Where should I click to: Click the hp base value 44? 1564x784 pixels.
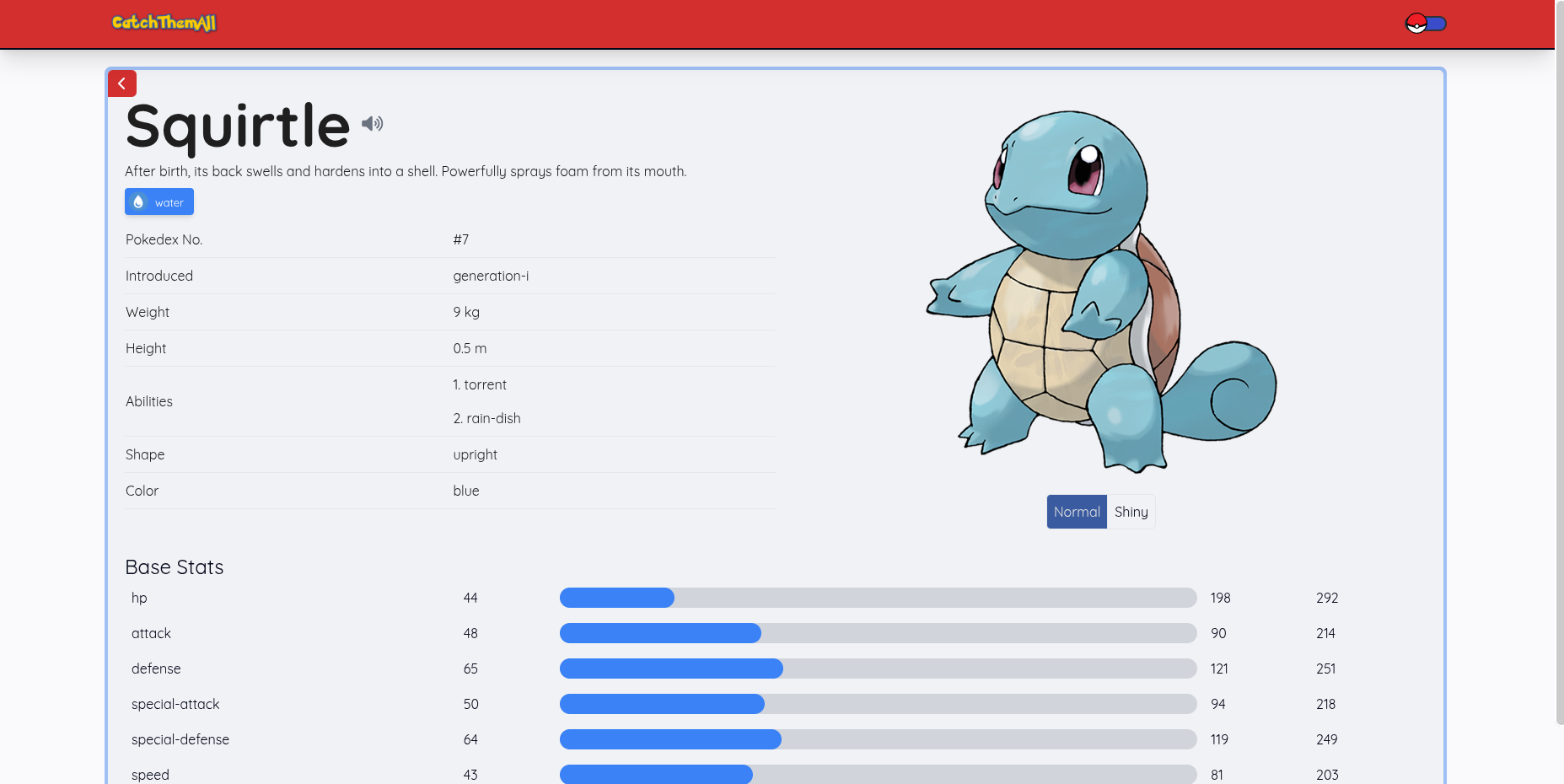coord(470,598)
